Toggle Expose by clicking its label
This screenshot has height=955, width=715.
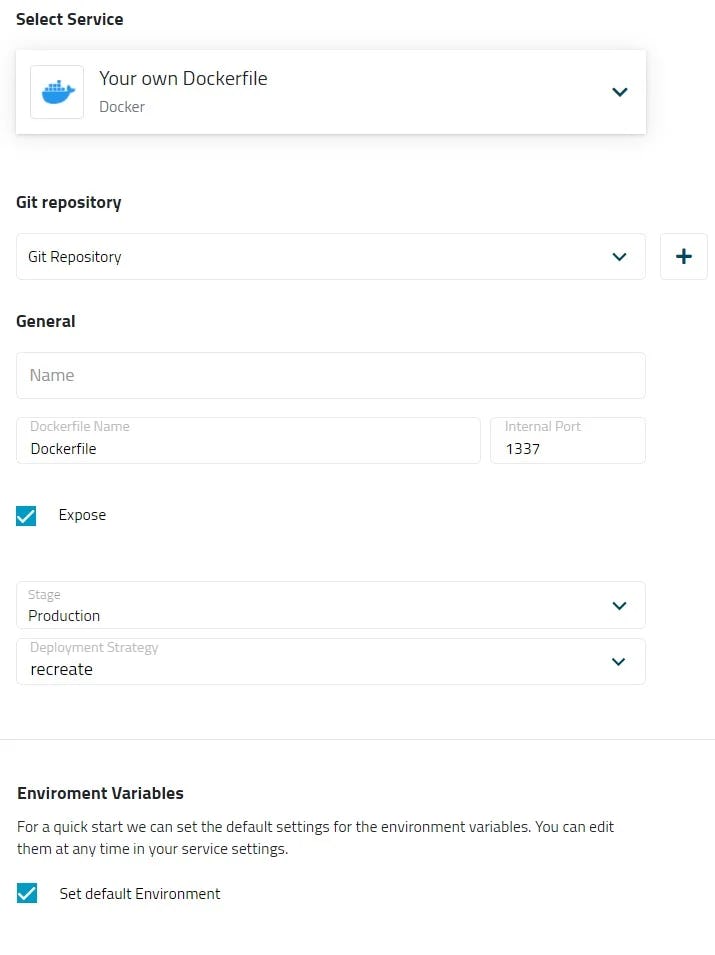tap(81, 515)
